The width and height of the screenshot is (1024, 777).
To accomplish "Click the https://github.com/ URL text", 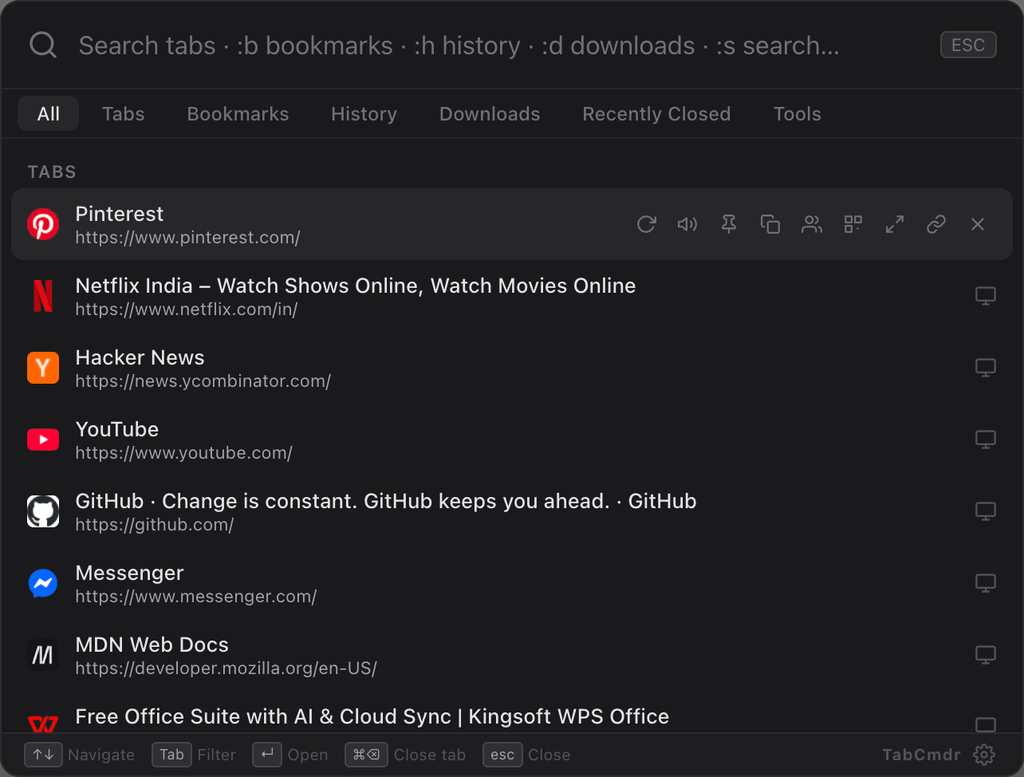I will [154, 524].
